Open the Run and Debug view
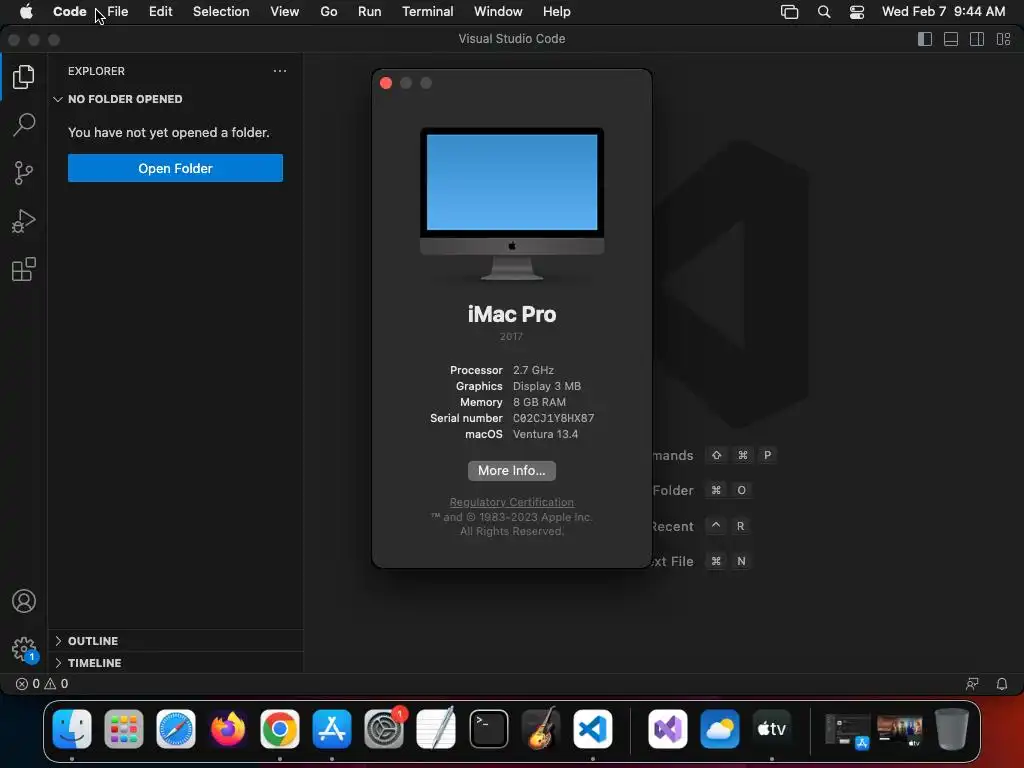 pos(24,221)
